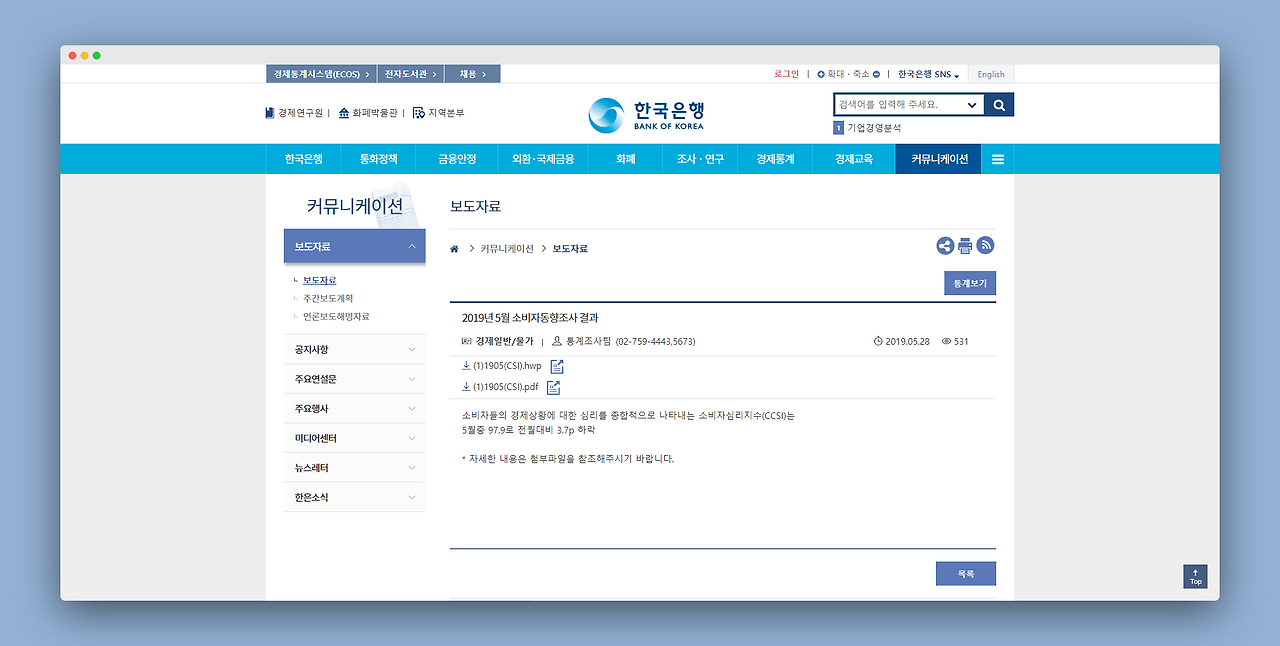Download the (1)1905(CSI).hwp file
The height and width of the screenshot is (646, 1280).
click(x=501, y=366)
